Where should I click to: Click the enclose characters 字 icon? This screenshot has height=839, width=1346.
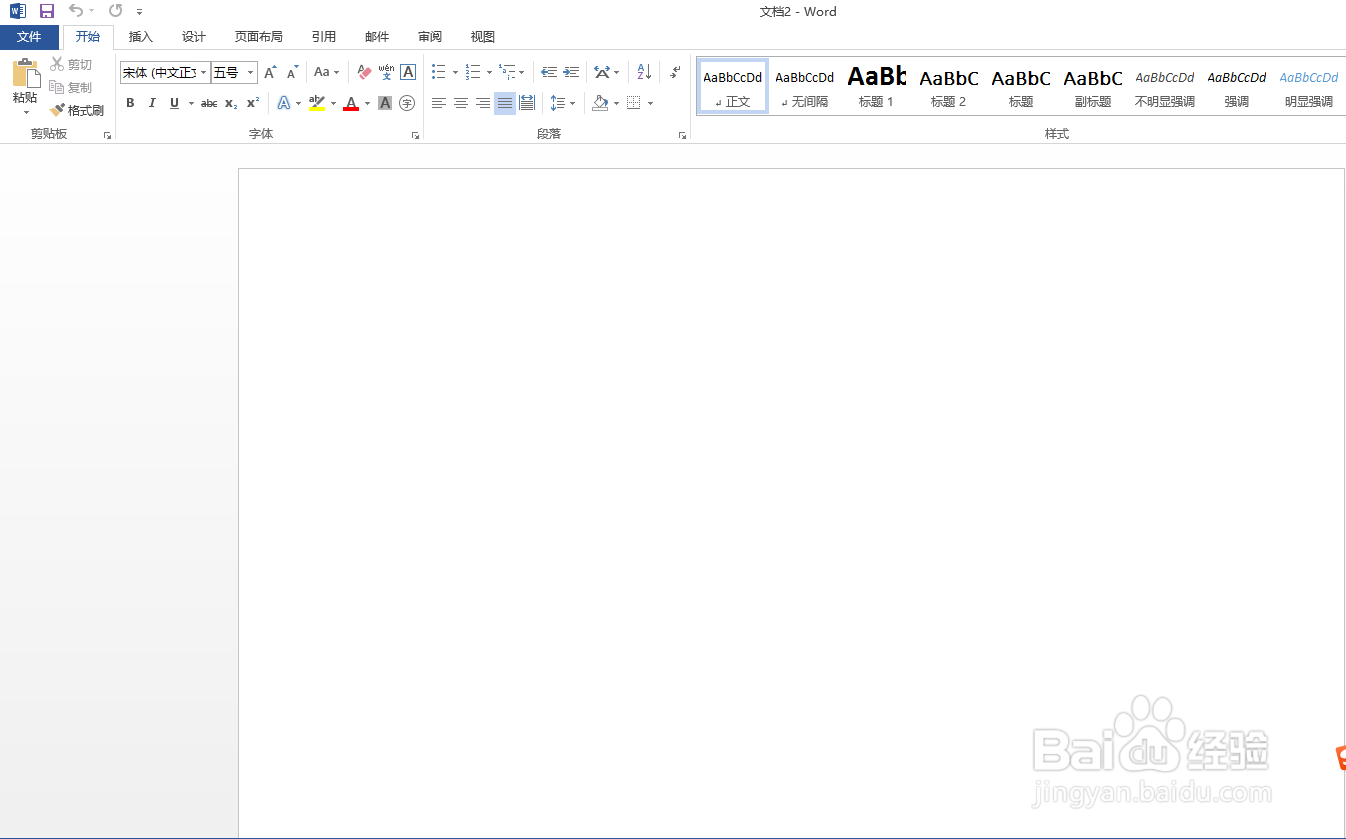click(407, 103)
